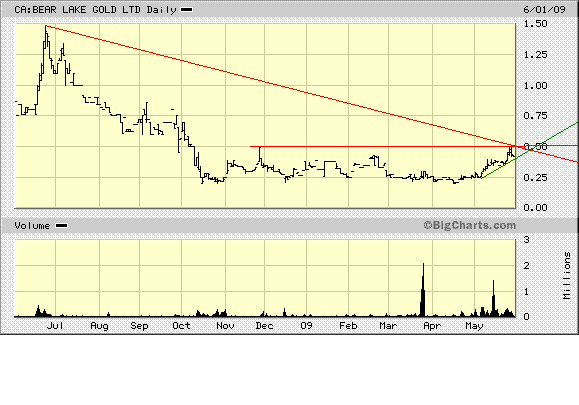Click the 'Mar' month label
This screenshot has width=579, height=405.
pyautogui.click(x=388, y=326)
